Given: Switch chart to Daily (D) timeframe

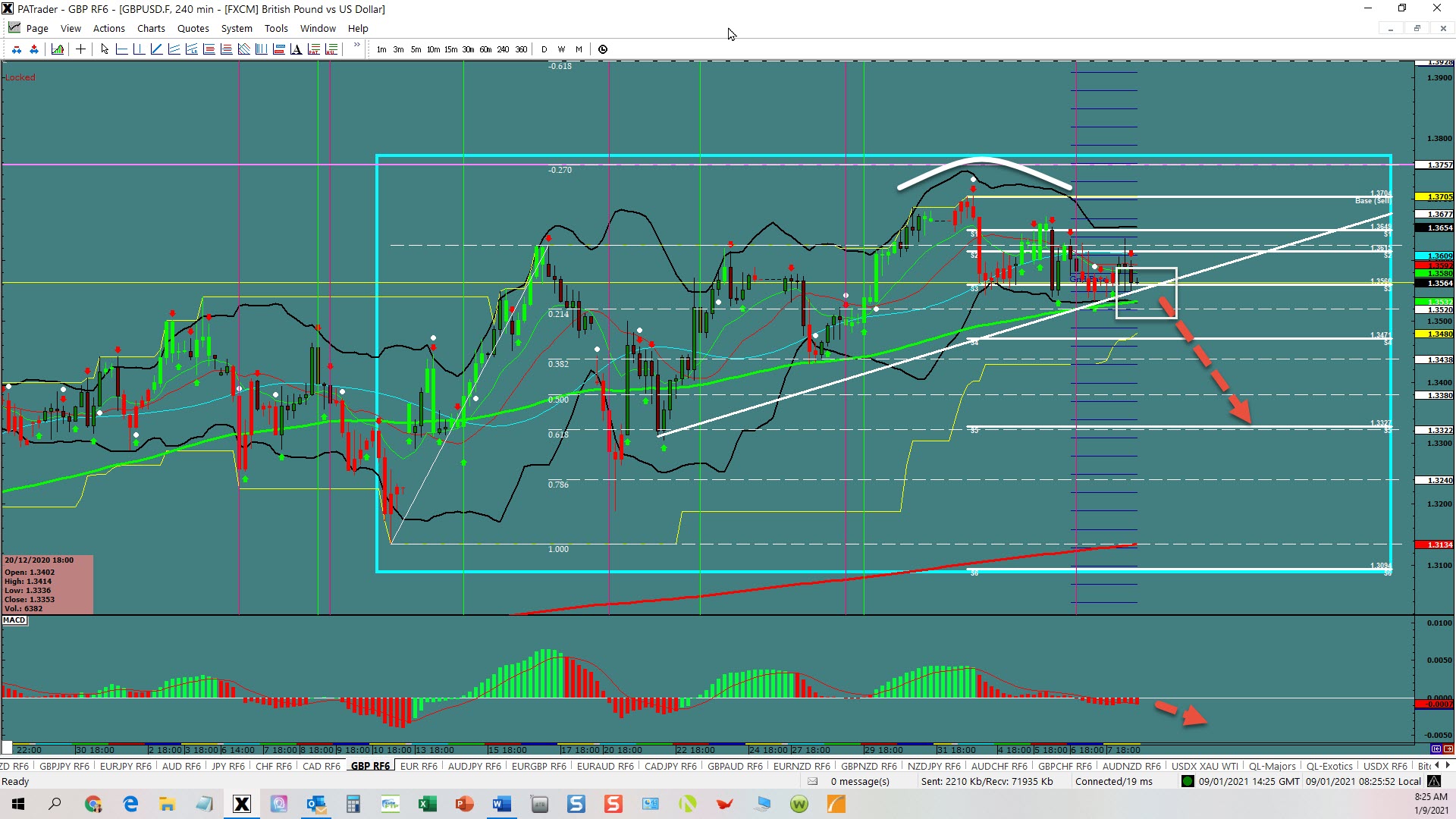Looking at the screenshot, I should pos(544,49).
